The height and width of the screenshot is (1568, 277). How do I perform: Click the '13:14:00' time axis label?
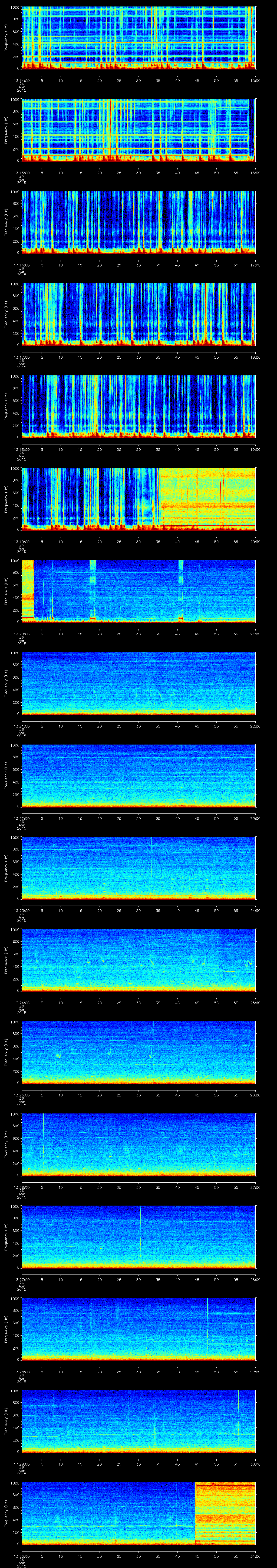(x=21, y=80)
